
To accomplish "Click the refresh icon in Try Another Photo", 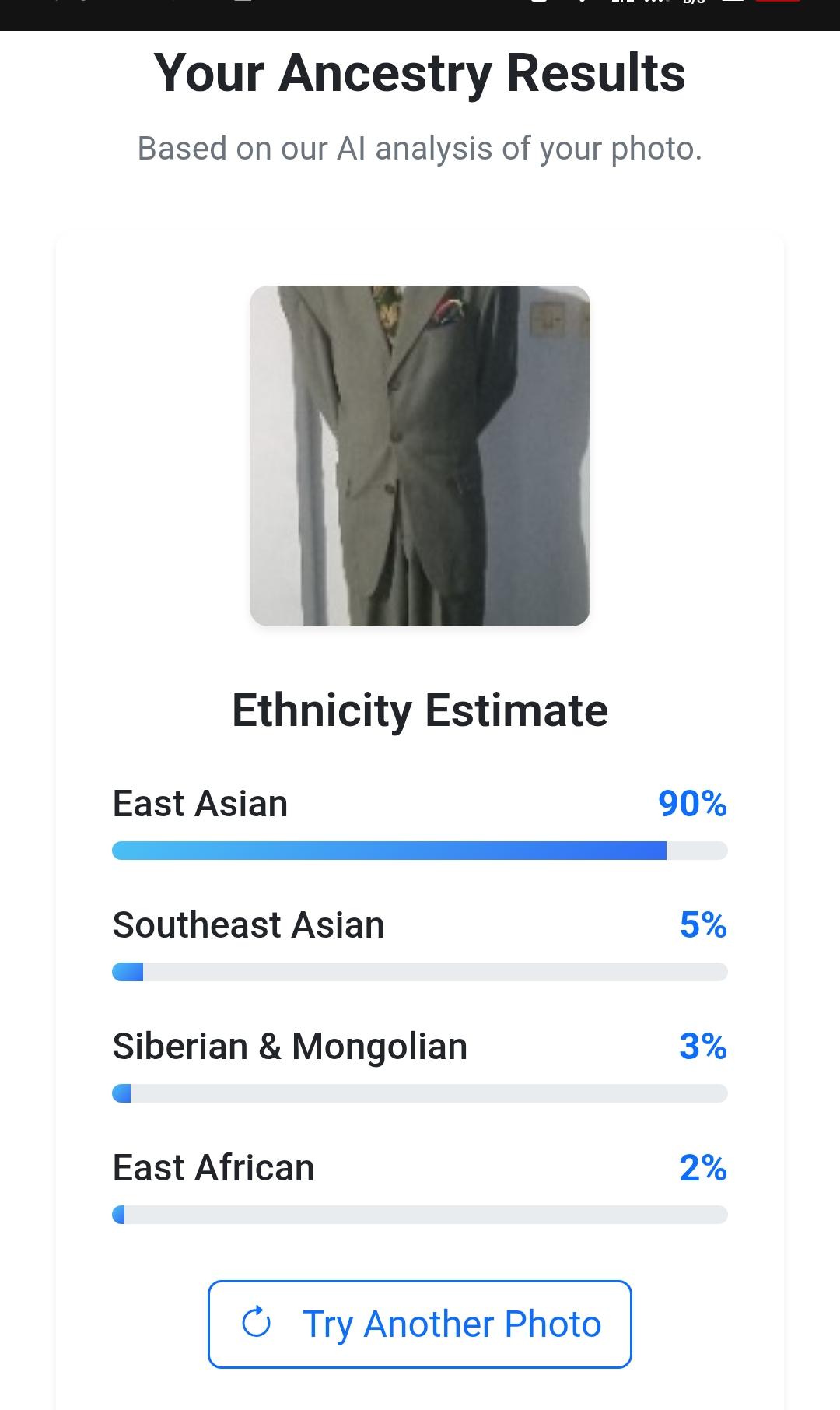I will coord(256,1323).
